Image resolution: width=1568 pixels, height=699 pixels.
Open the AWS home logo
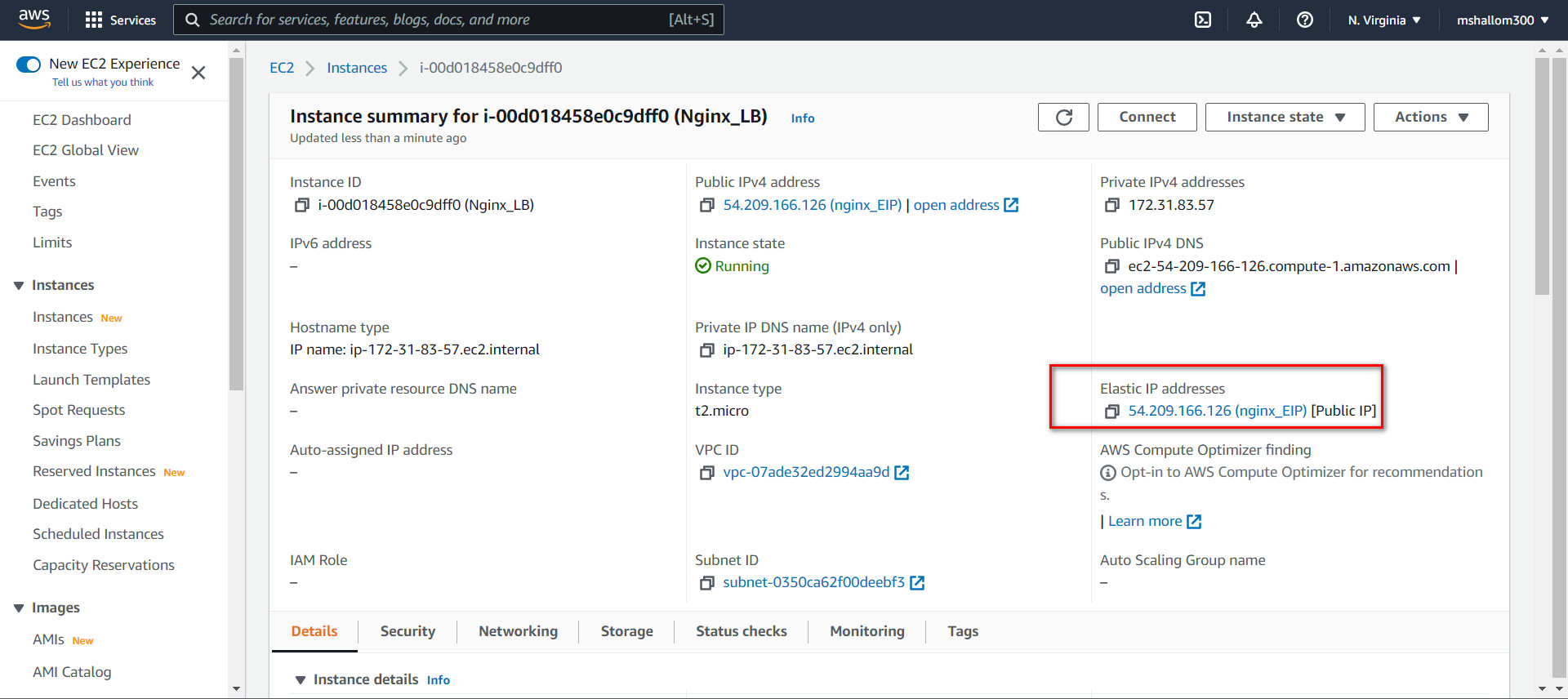(x=34, y=19)
